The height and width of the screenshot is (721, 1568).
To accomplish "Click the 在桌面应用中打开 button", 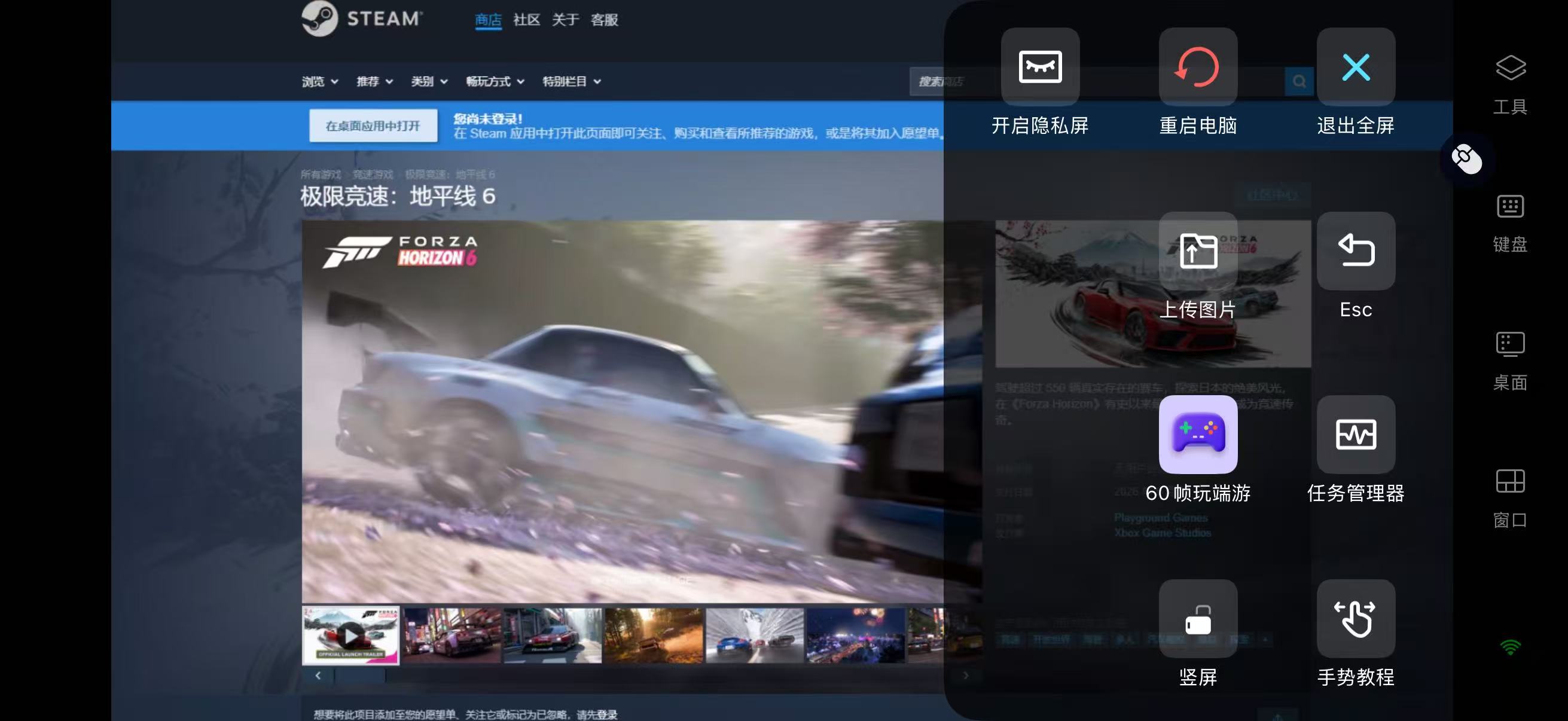I will click(373, 126).
